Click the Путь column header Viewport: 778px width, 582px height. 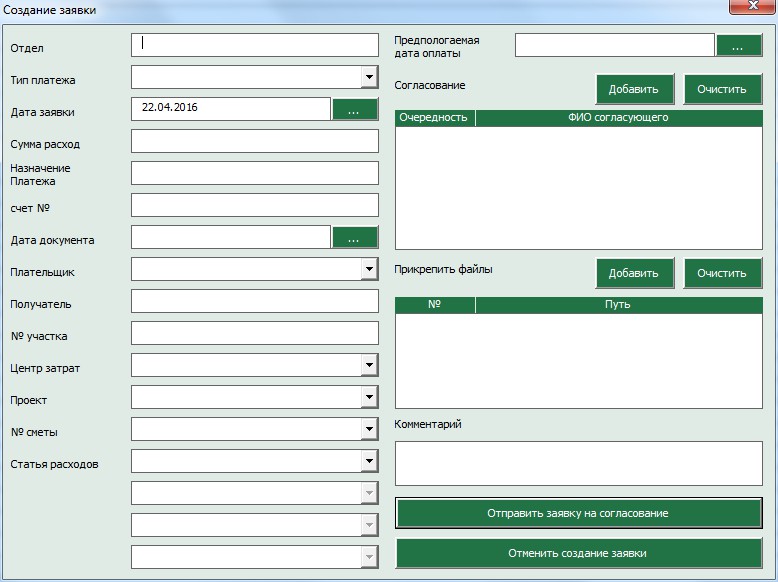click(x=619, y=305)
